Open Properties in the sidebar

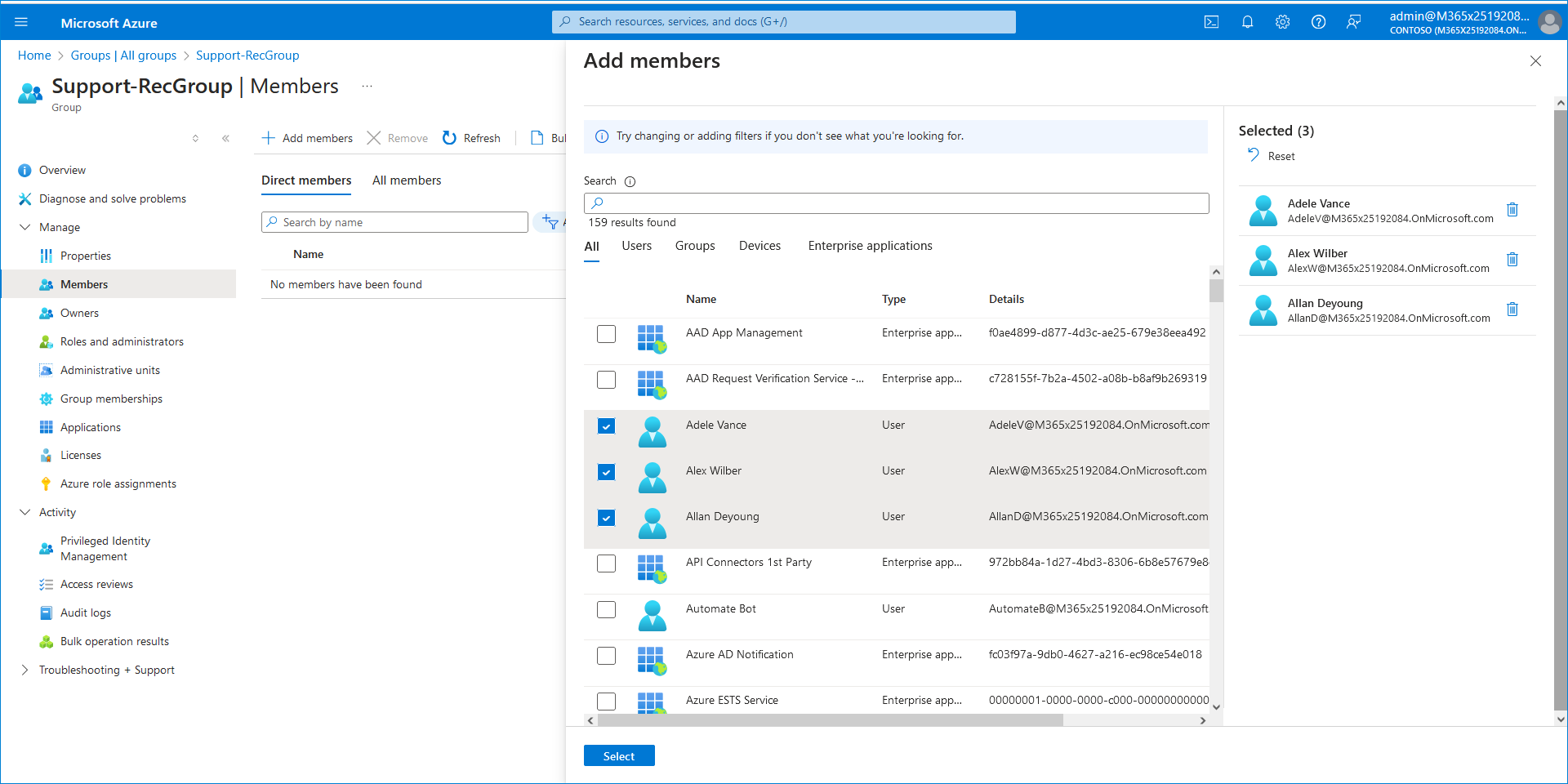[x=86, y=256]
